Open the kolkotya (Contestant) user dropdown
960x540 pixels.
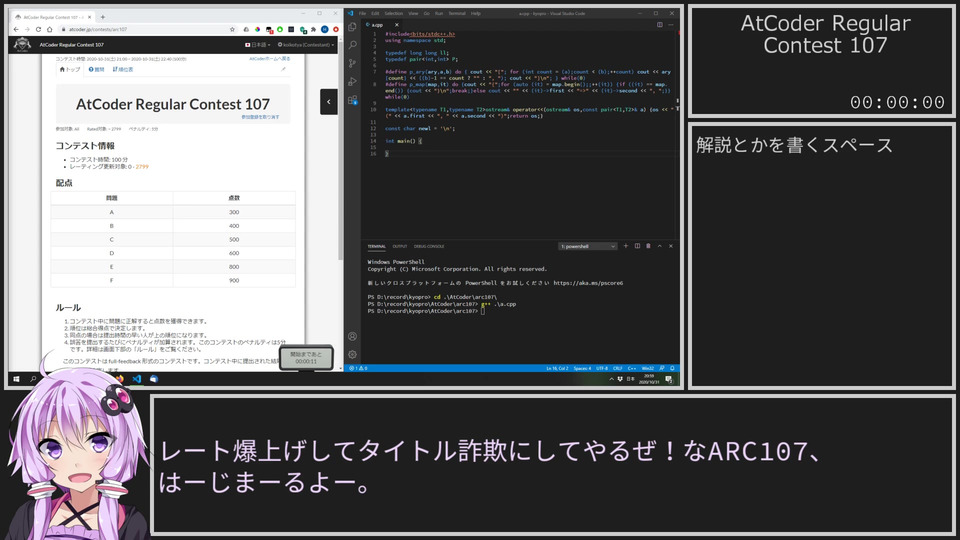[306, 45]
